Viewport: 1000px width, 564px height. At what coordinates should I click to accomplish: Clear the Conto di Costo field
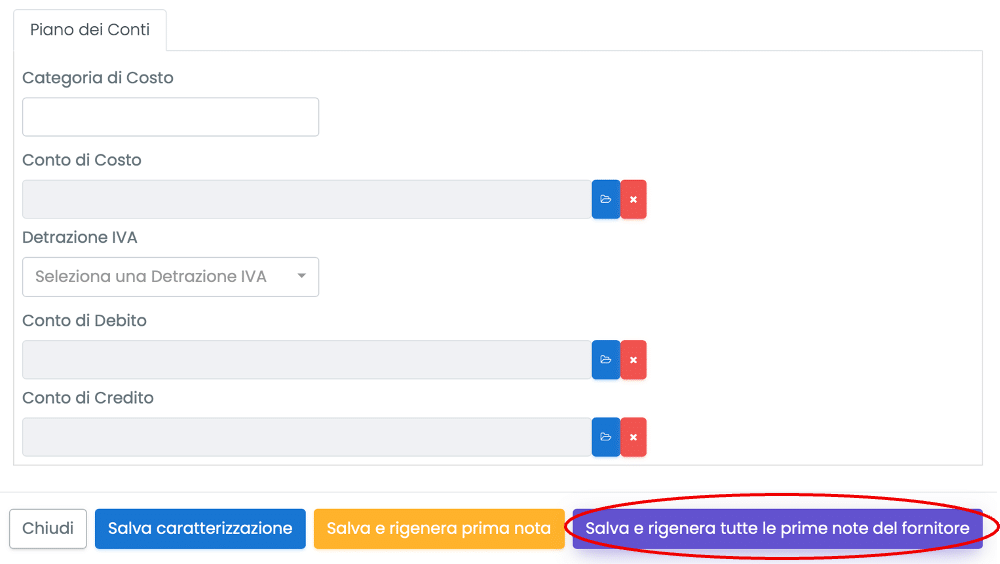point(633,200)
